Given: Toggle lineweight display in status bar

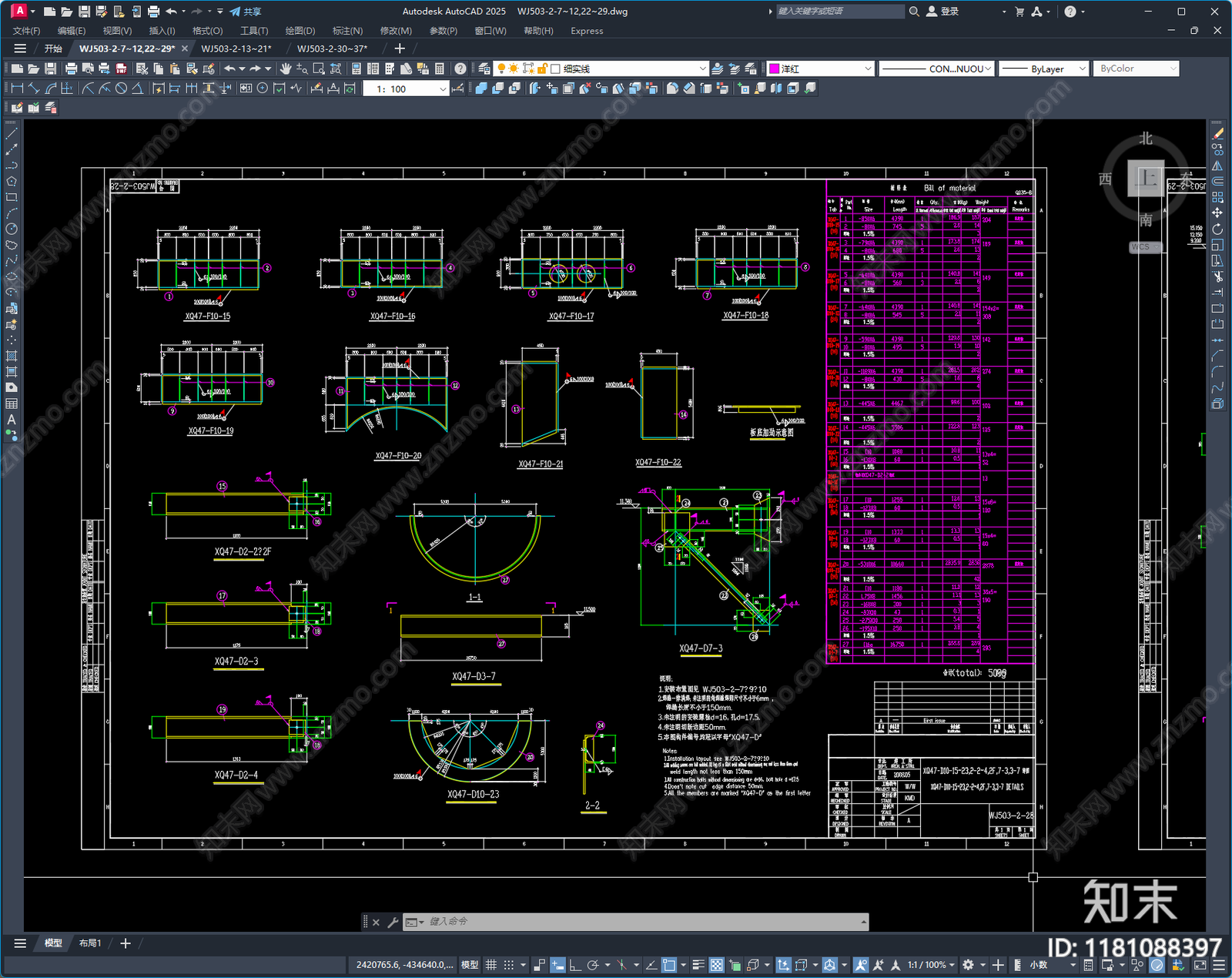Looking at the screenshot, I should pyautogui.click(x=698, y=965).
